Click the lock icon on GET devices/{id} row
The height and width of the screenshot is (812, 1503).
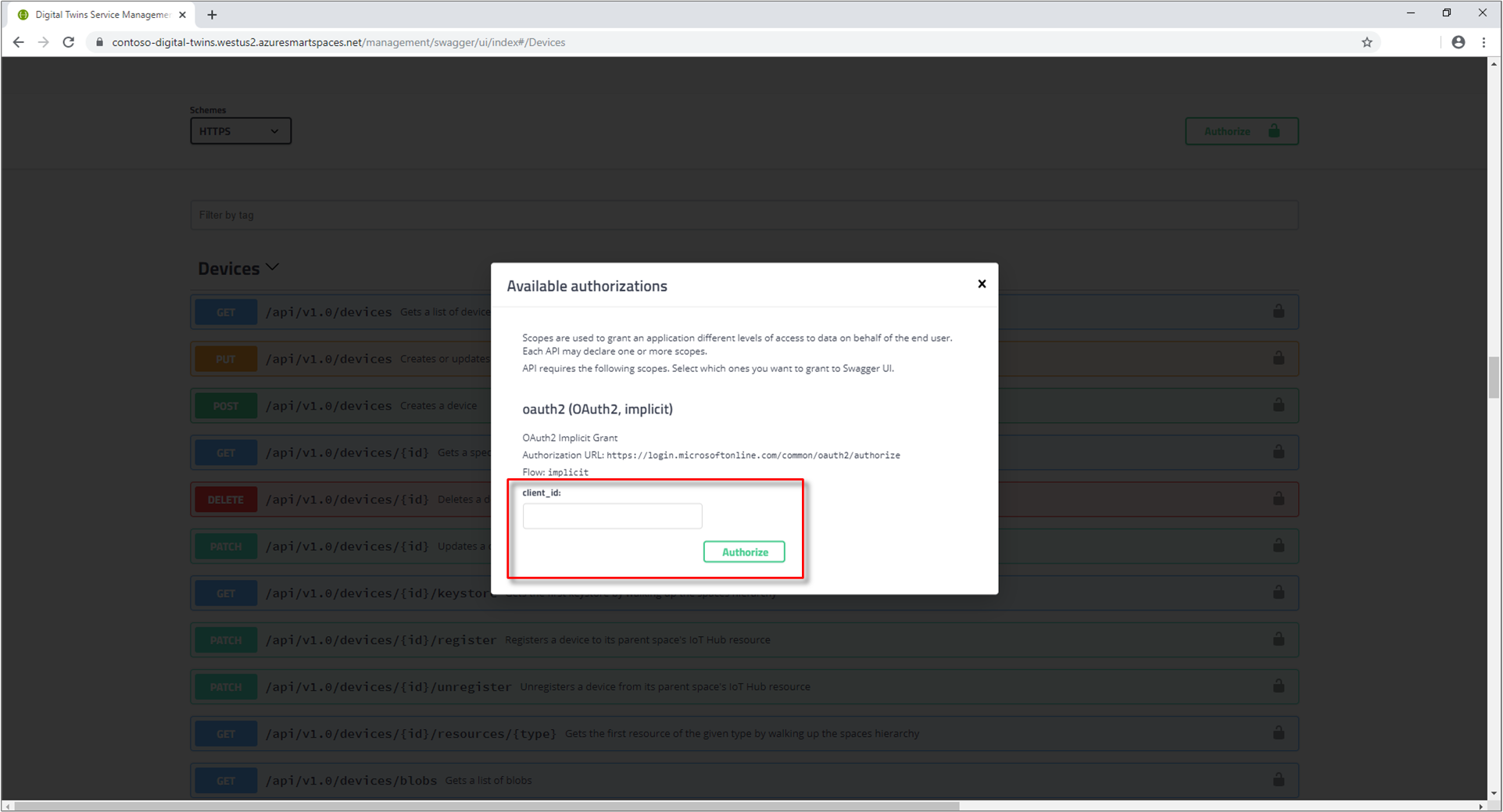pos(1279,452)
